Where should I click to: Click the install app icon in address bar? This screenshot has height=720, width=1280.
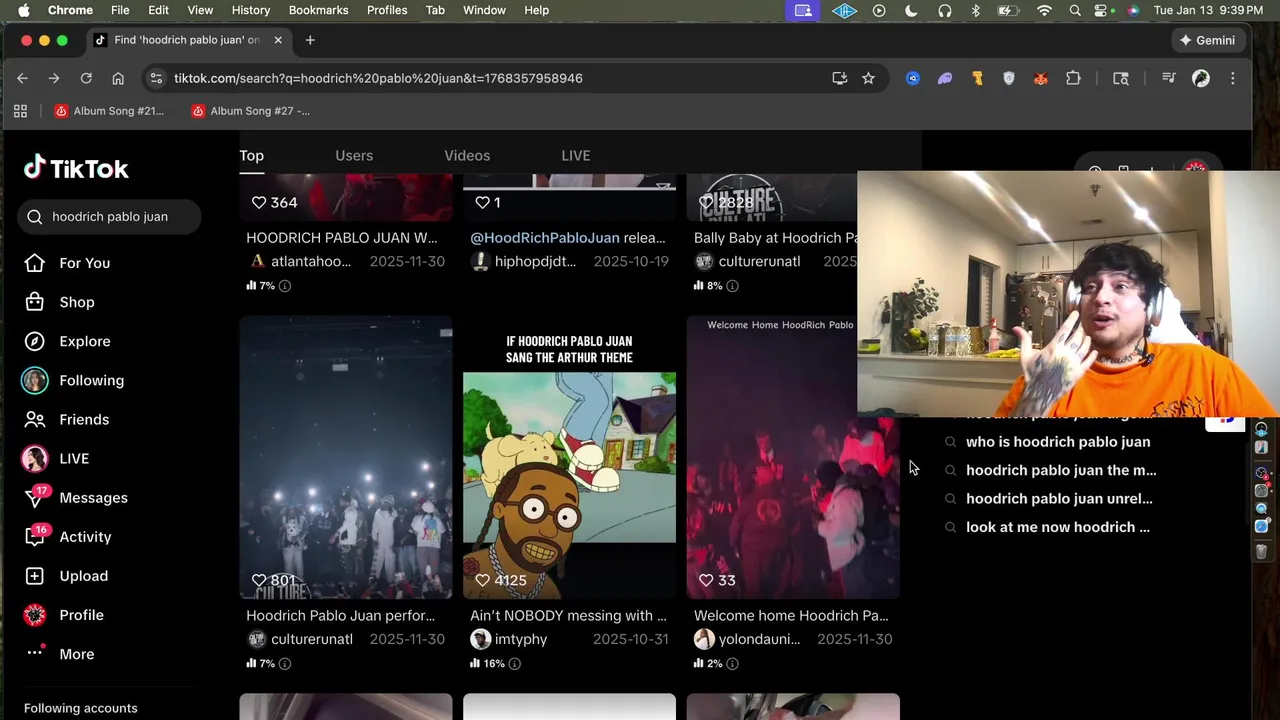click(840, 78)
